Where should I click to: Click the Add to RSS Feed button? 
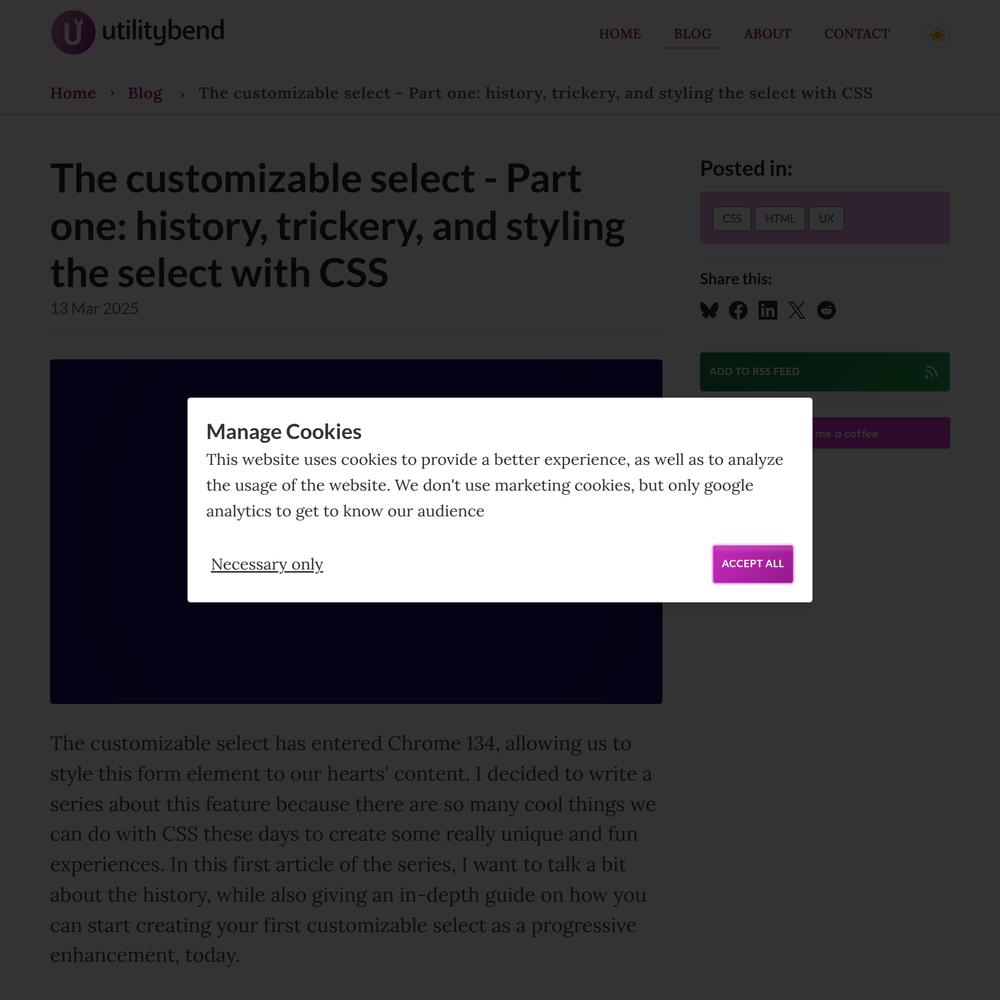pyautogui.click(x=824, y=372)
